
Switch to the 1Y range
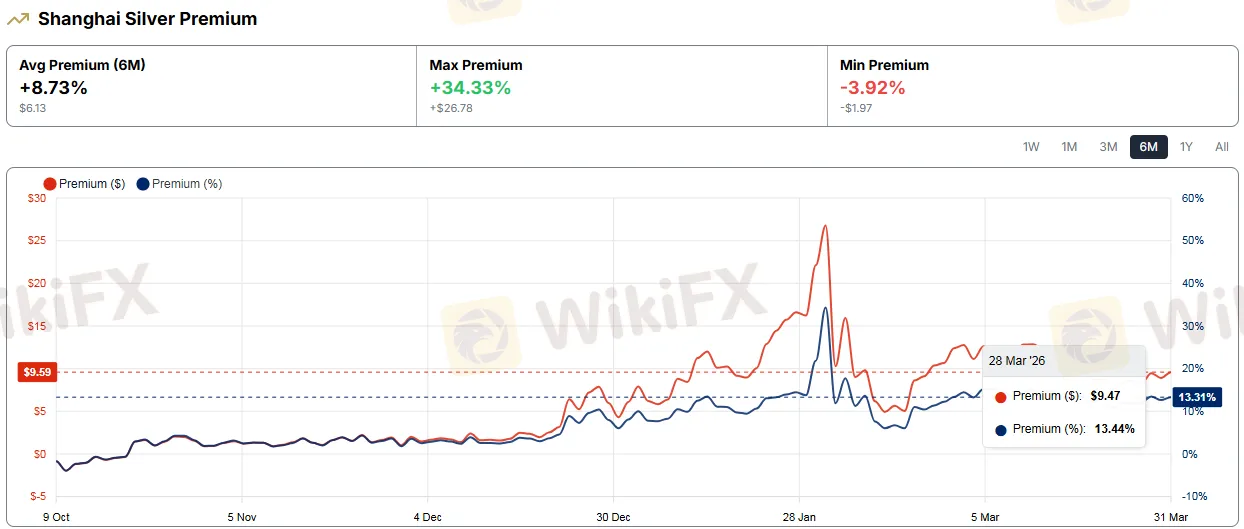pyautogui.click(x=1186, y=147)
